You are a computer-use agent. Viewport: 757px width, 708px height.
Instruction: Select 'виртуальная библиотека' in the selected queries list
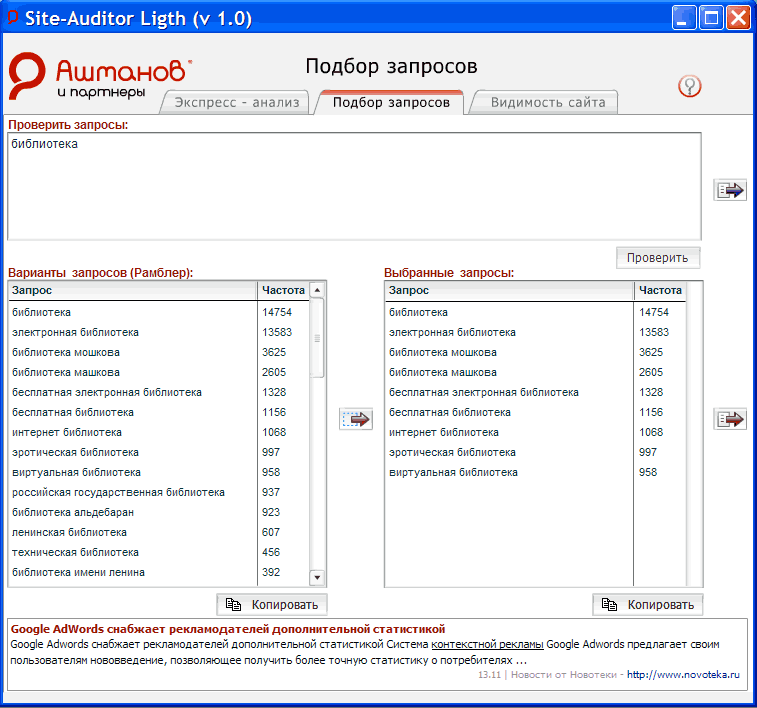pyautogui.click(x=535, y=472)
